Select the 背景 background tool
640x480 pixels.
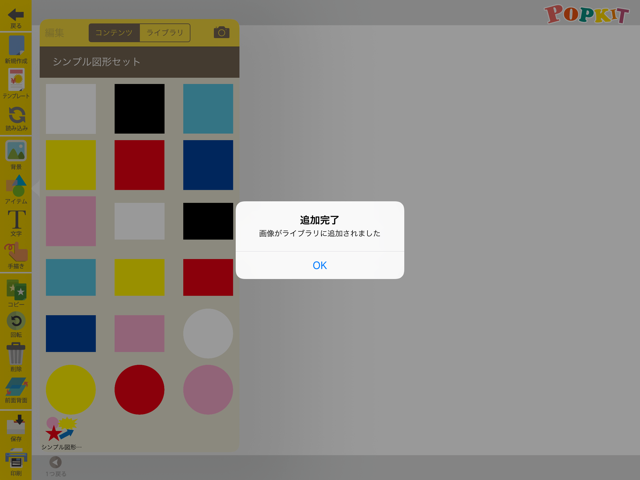16,152
